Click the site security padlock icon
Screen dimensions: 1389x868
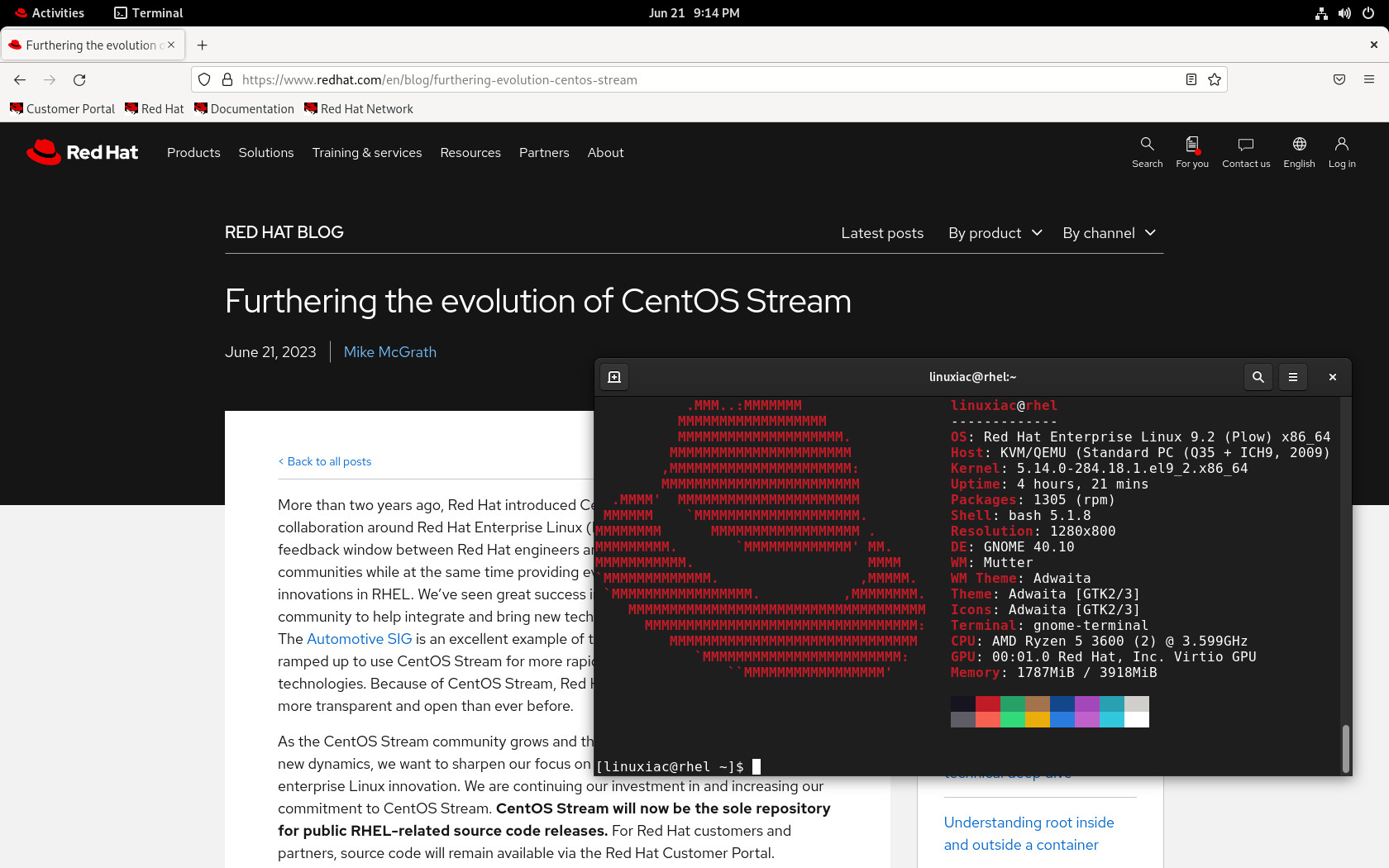pos(227,80)
